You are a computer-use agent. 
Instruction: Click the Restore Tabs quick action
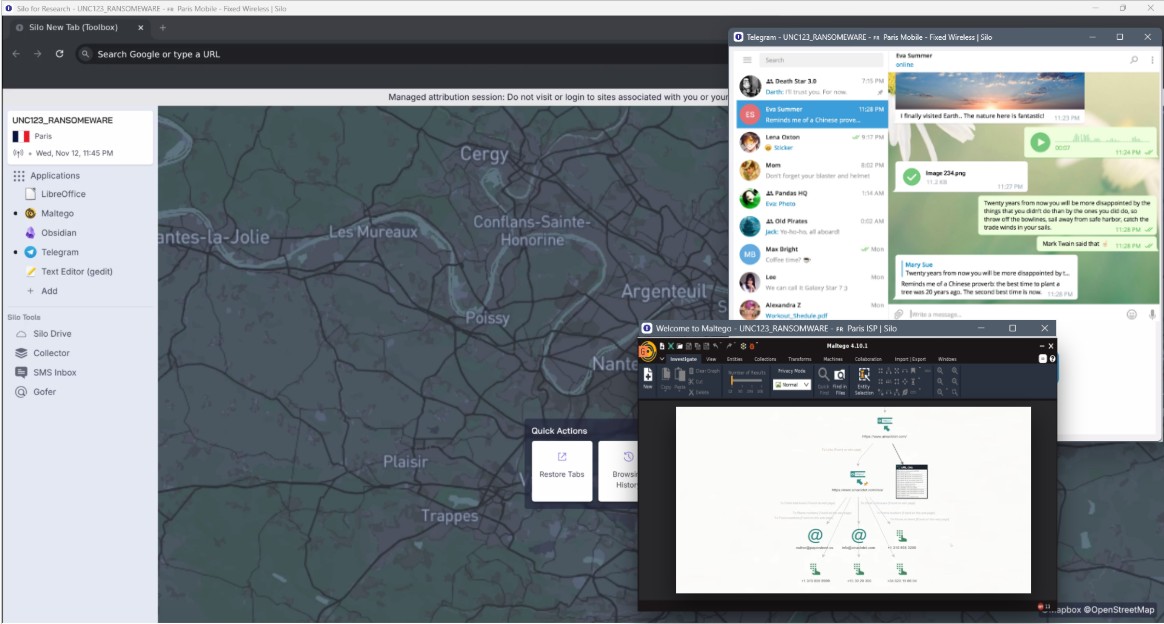point(561,471)
